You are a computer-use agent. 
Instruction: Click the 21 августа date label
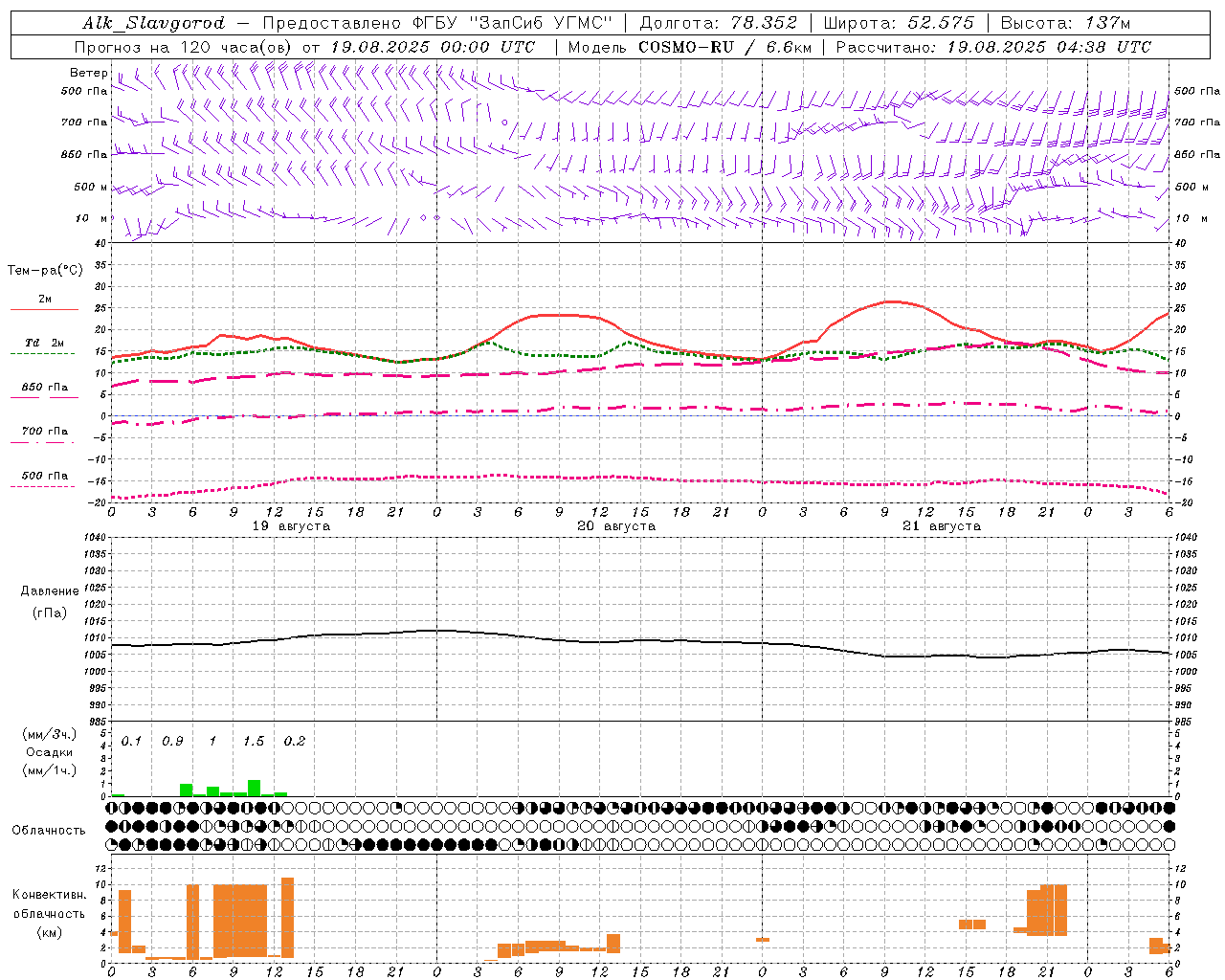942,526
